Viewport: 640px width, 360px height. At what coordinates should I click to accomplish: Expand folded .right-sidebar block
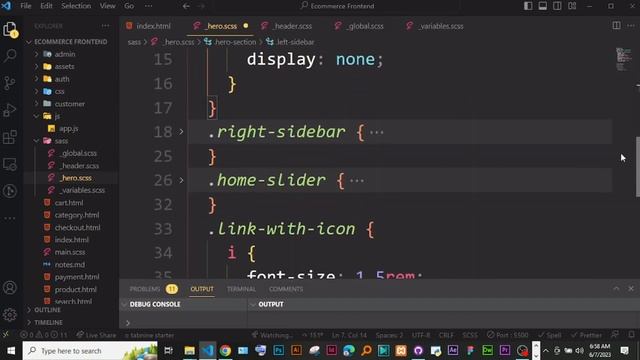(x=181, y=132)
